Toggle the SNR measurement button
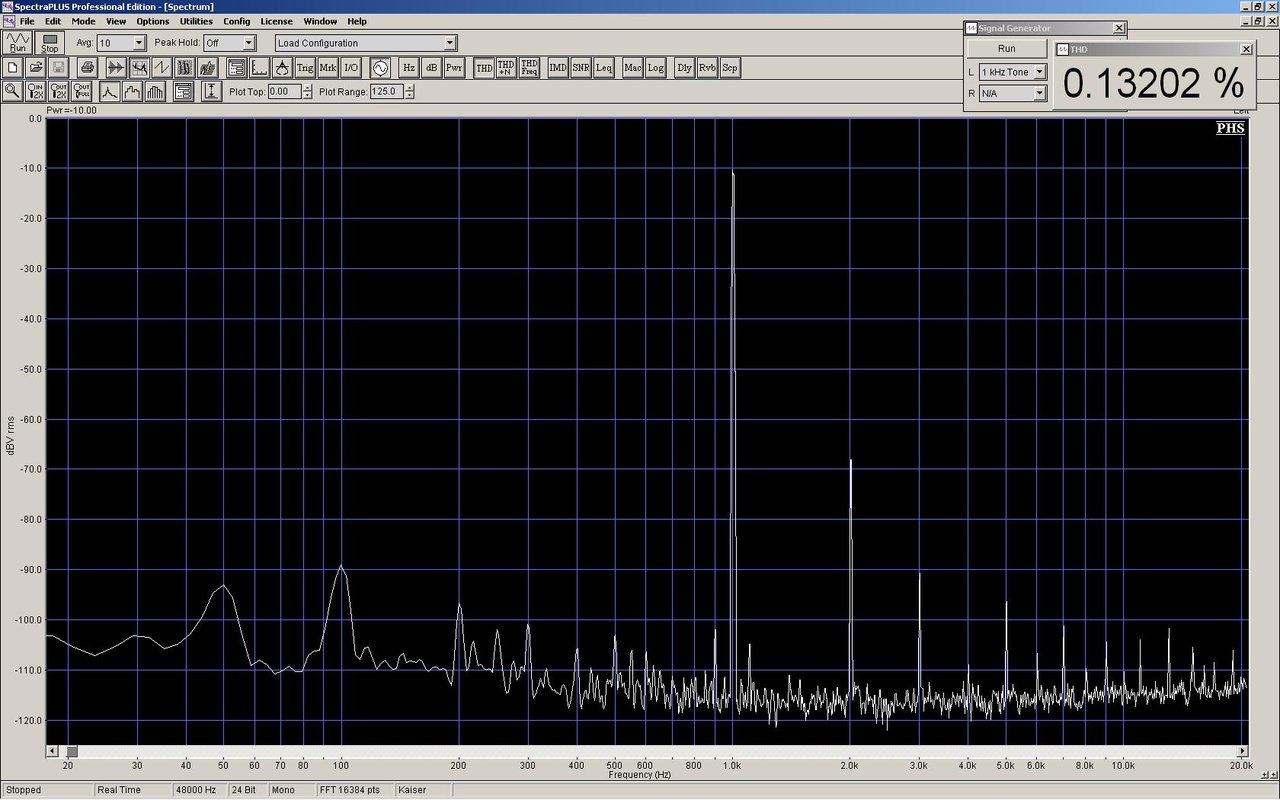This screenshot has width=1280, height=800. tap(581, 68)
